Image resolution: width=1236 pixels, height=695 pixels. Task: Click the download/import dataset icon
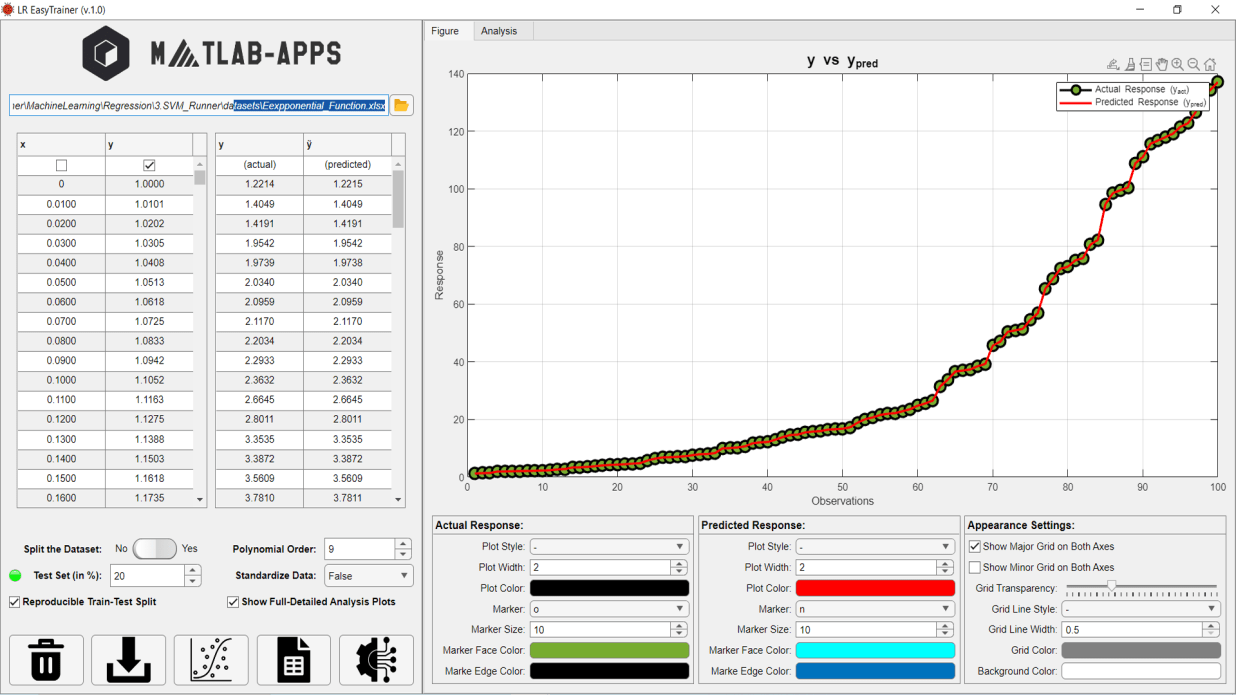click(x=128, y=660)
